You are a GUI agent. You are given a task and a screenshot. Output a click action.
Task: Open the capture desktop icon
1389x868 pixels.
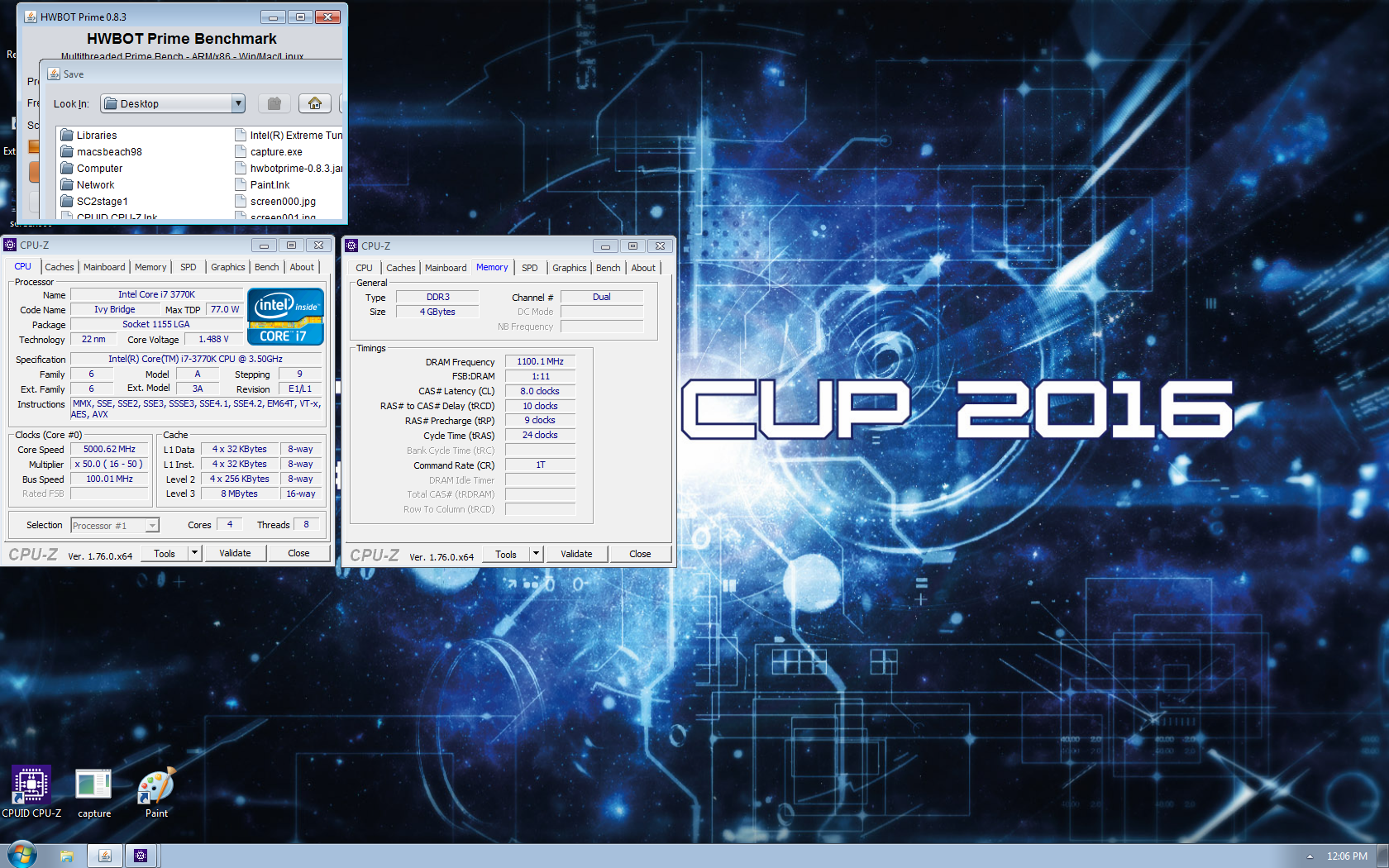click(93, 793)
